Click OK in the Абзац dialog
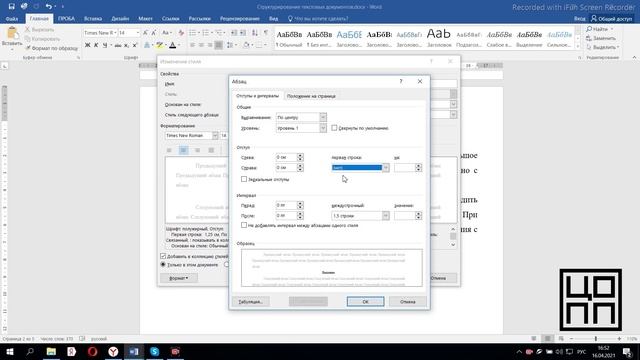 coord(366,302)
